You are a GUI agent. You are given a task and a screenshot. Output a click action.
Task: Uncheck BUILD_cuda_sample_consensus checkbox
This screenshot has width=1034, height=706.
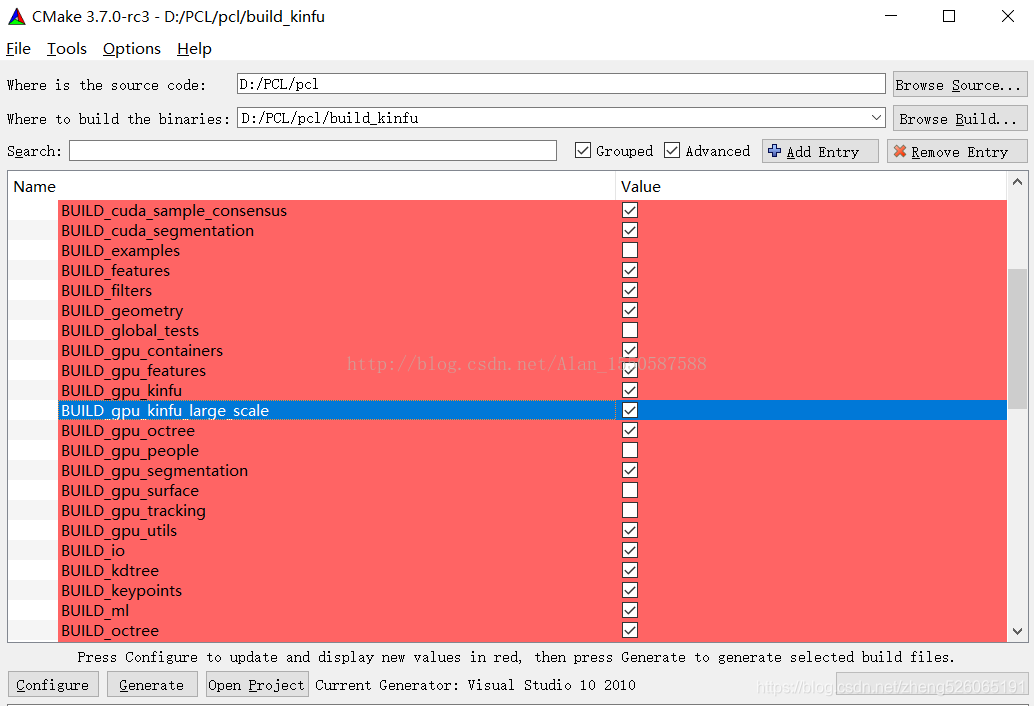[630, 210]
